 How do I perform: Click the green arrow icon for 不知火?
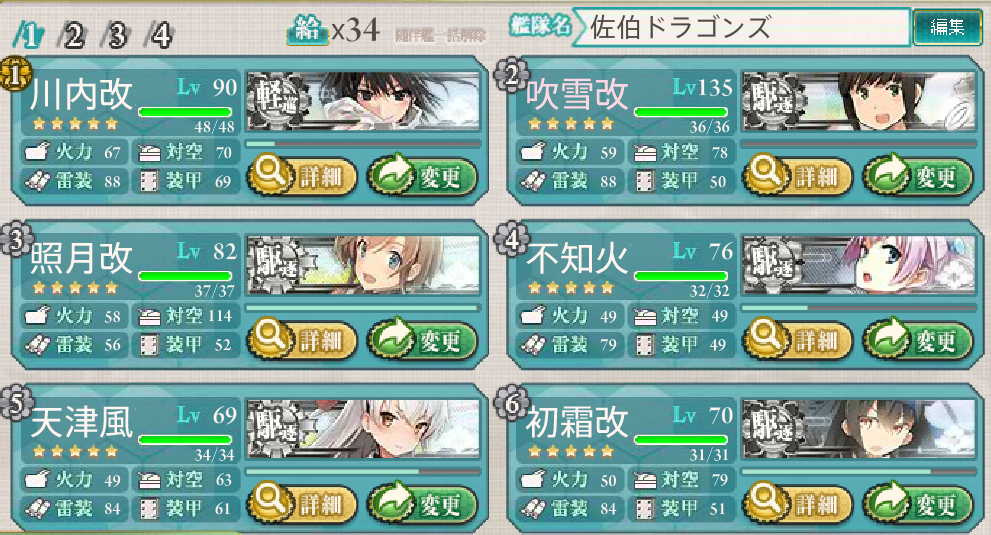click(x=887, y=338)
